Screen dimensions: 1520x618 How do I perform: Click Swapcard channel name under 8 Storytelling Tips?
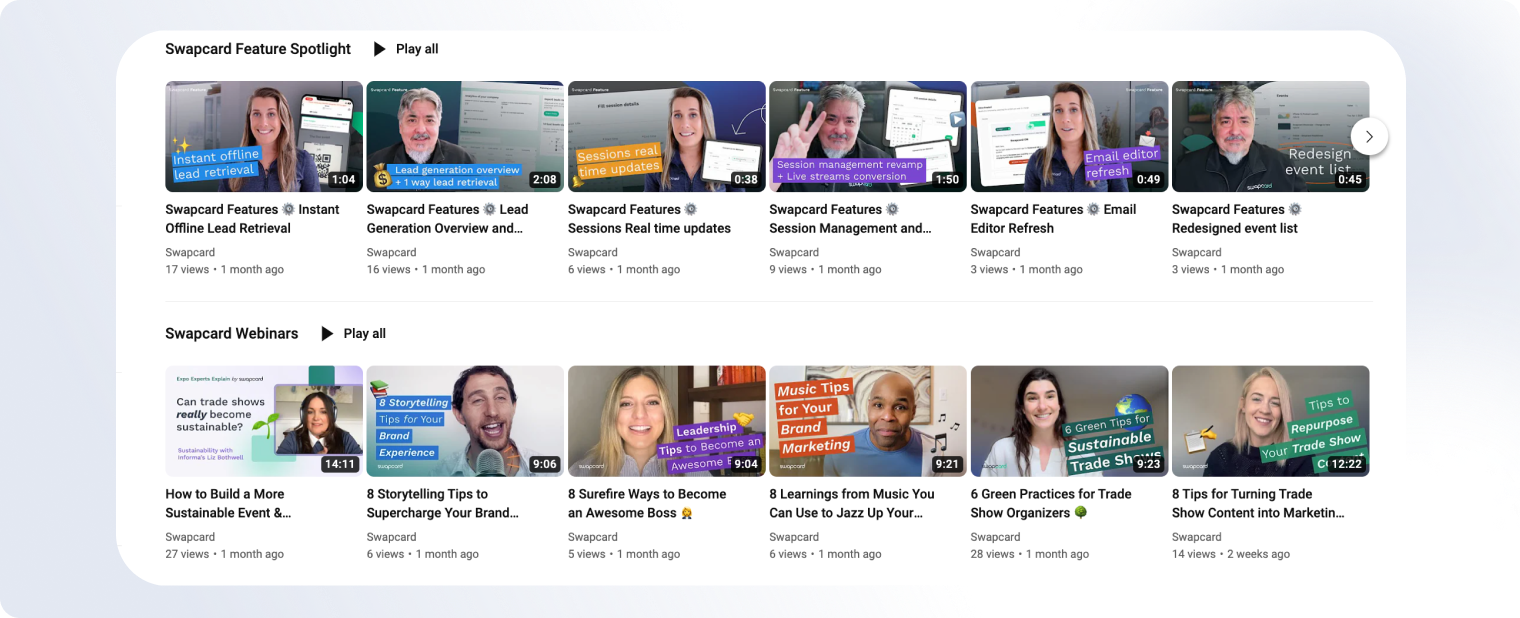(x=392, y=538)
